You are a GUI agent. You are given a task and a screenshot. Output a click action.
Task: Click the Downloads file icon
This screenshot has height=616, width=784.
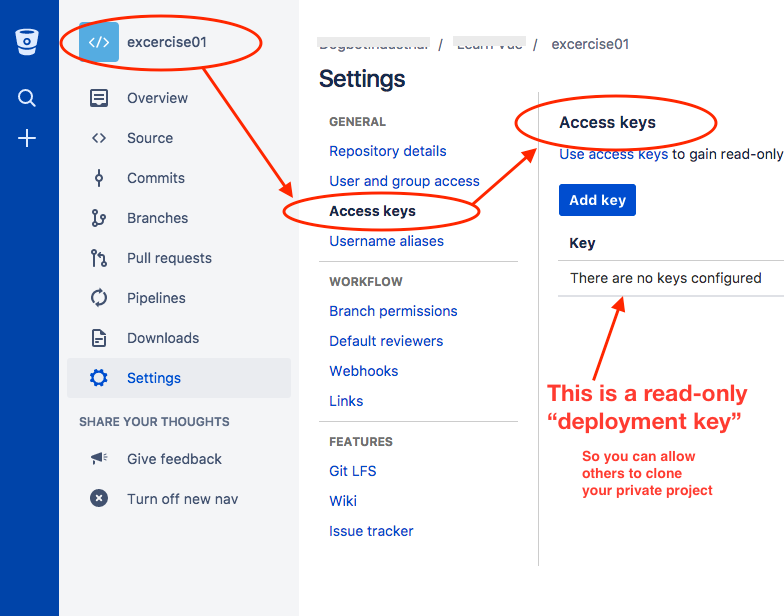click(98, 338)
